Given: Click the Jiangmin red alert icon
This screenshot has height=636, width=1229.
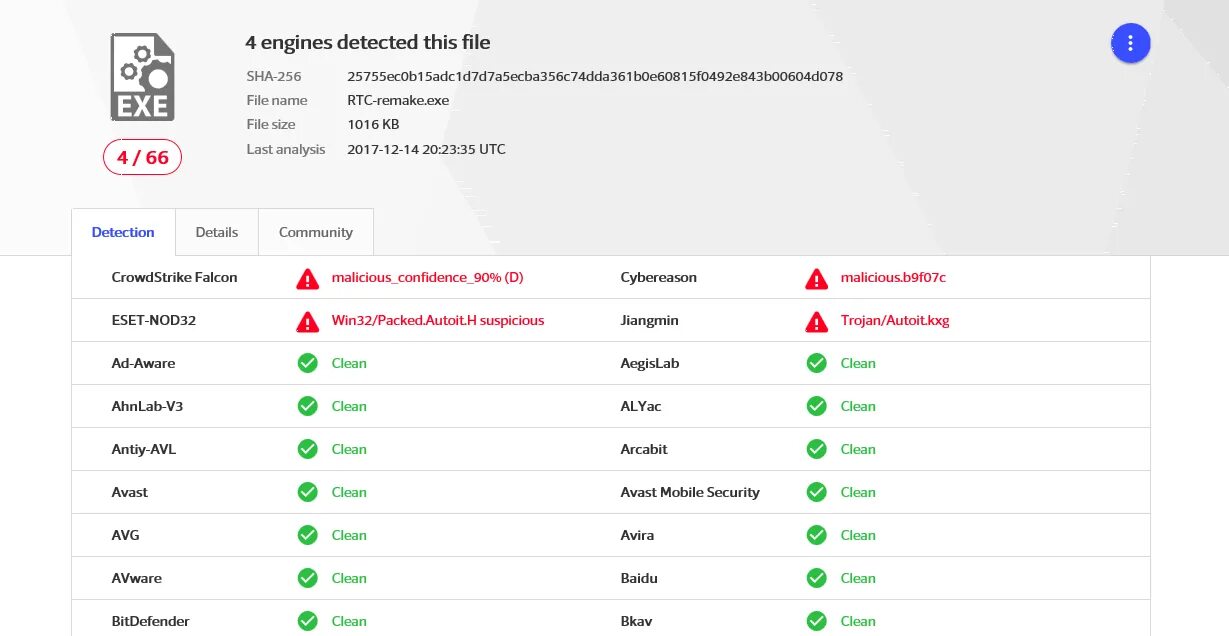Looking at the screenshot, I should pyautogui.click(x=816, y=321).
